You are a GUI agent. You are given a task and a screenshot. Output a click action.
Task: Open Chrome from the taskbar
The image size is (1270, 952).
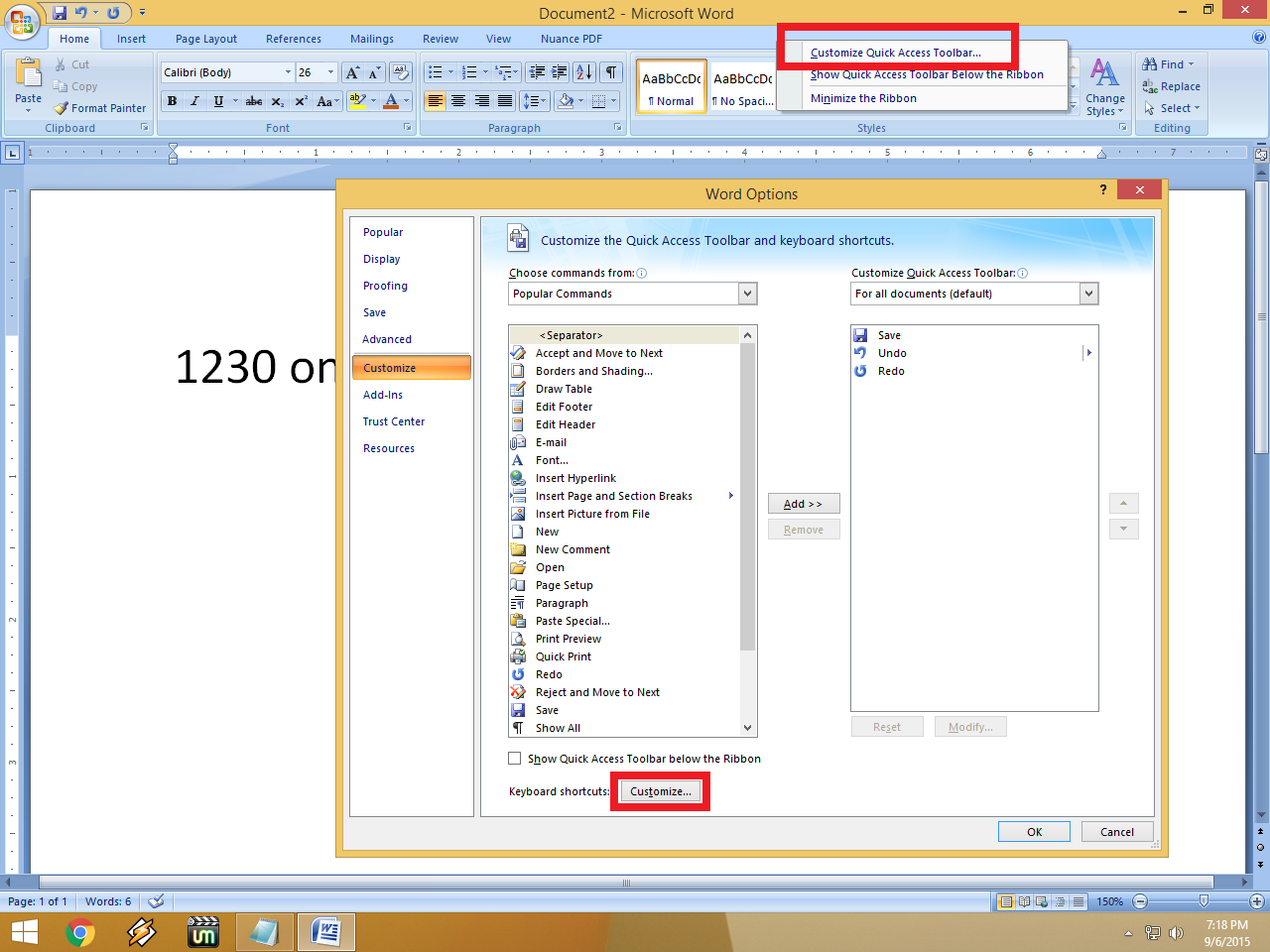tap(80, 932)
